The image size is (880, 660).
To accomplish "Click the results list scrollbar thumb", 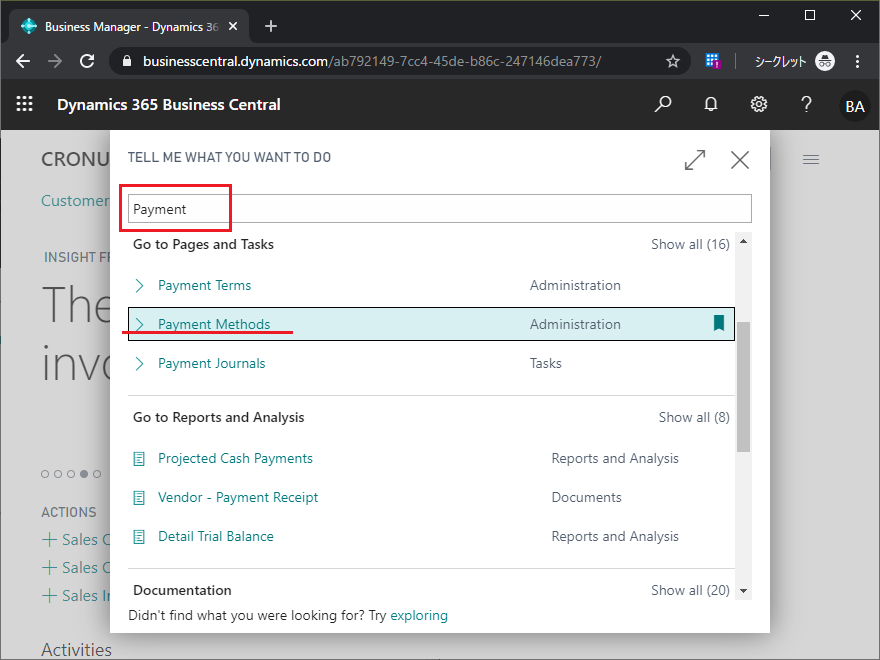I will click(x=744, y=387).
